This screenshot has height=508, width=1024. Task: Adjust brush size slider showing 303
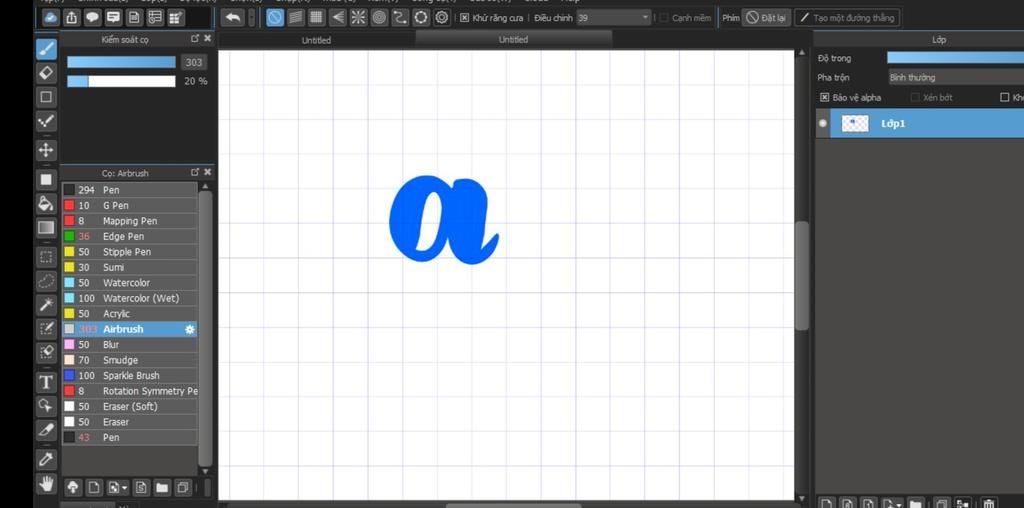pos(121,62)
